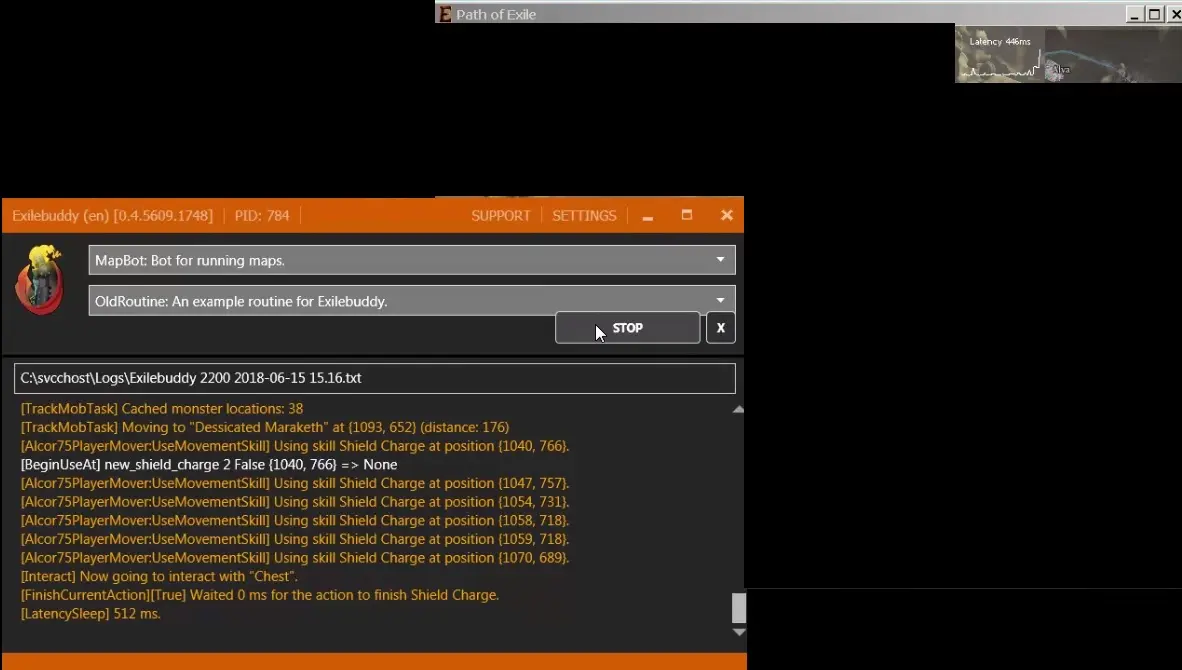
Task: Click the log file path field
Action: click(375, 378)
